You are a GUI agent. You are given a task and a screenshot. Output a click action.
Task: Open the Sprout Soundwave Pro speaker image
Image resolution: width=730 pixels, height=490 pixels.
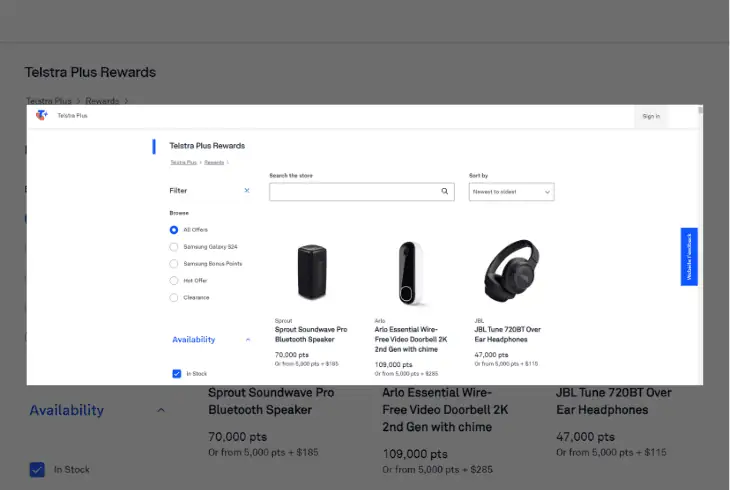[x=312, y=272]
